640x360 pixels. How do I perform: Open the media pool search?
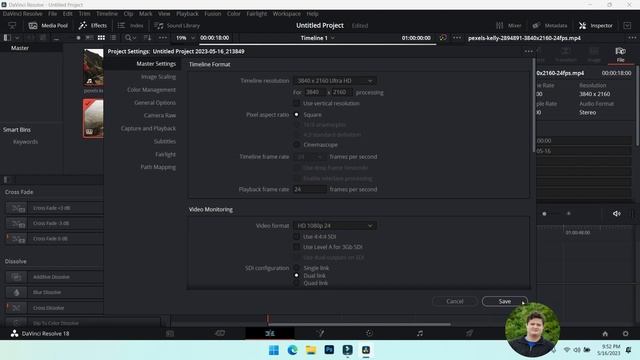[131, 38]
